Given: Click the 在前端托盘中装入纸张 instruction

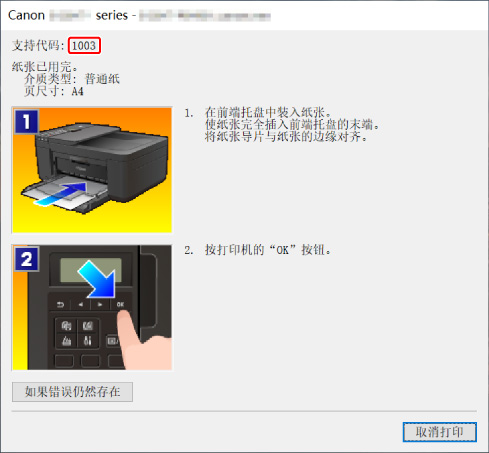Looking at the screenshot, I should coord(268,113).
